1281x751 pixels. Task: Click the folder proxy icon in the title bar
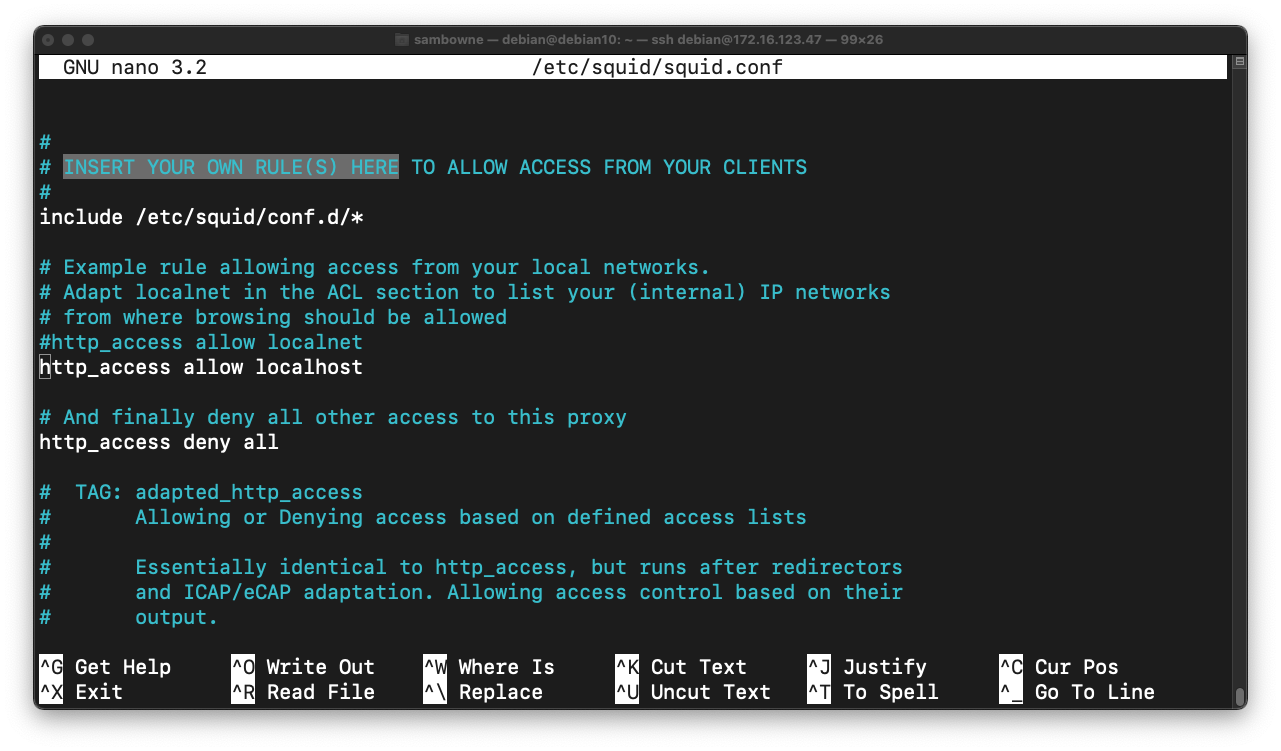402,40
